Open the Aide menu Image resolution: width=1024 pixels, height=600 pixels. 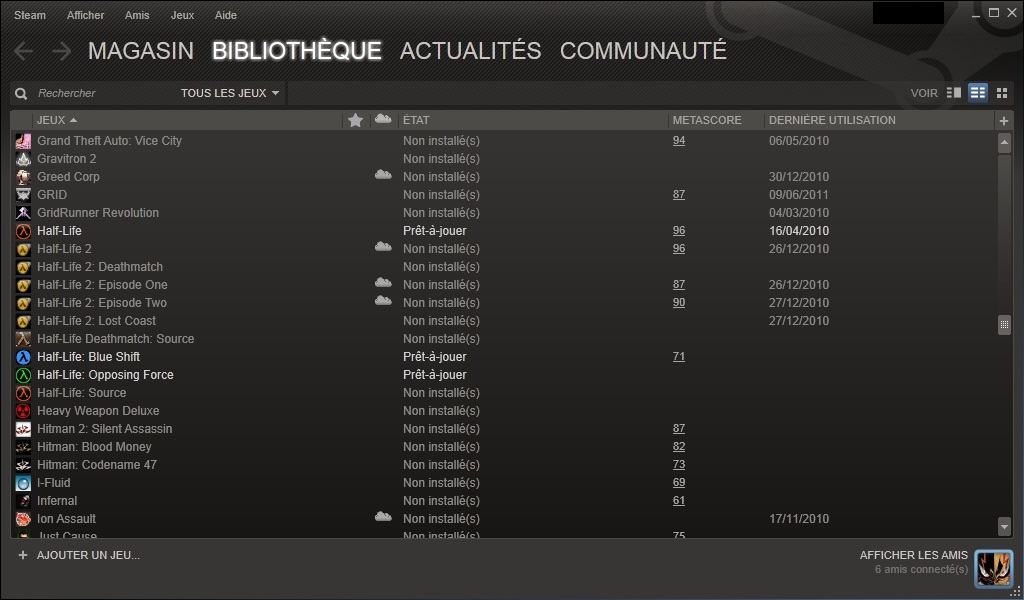pos(226,15)
